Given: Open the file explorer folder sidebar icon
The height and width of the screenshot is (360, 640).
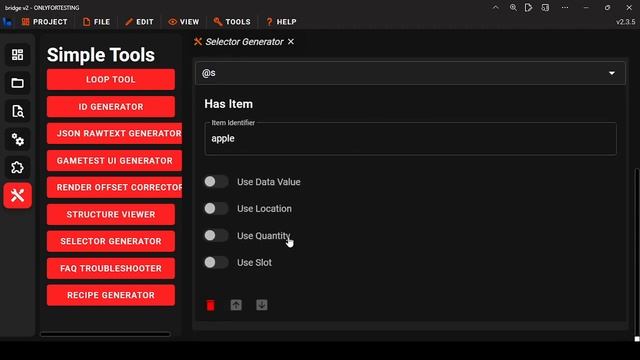Looking at the screenshot, I should [x=18, y=83].
